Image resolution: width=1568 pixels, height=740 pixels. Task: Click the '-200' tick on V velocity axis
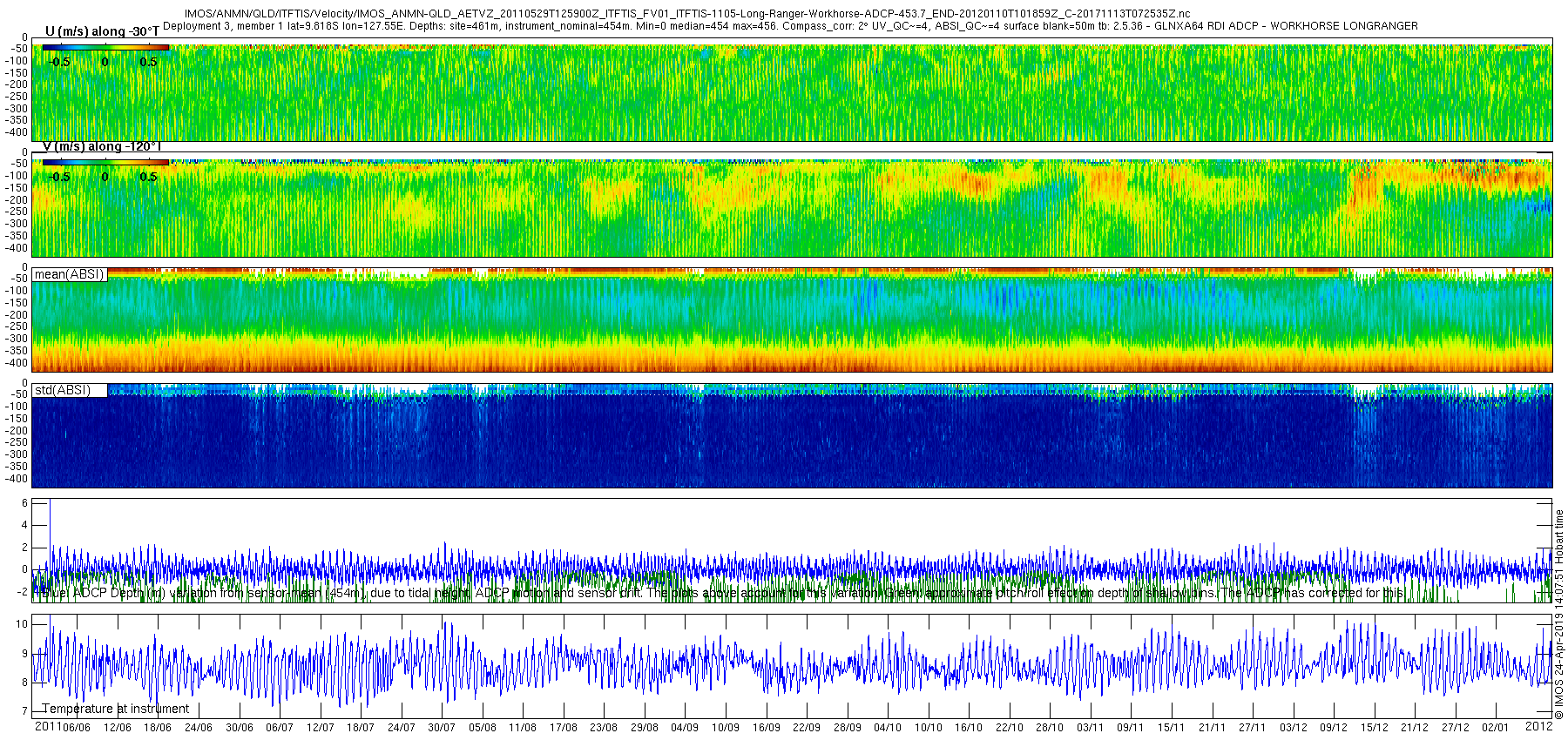tap(17, 199)
